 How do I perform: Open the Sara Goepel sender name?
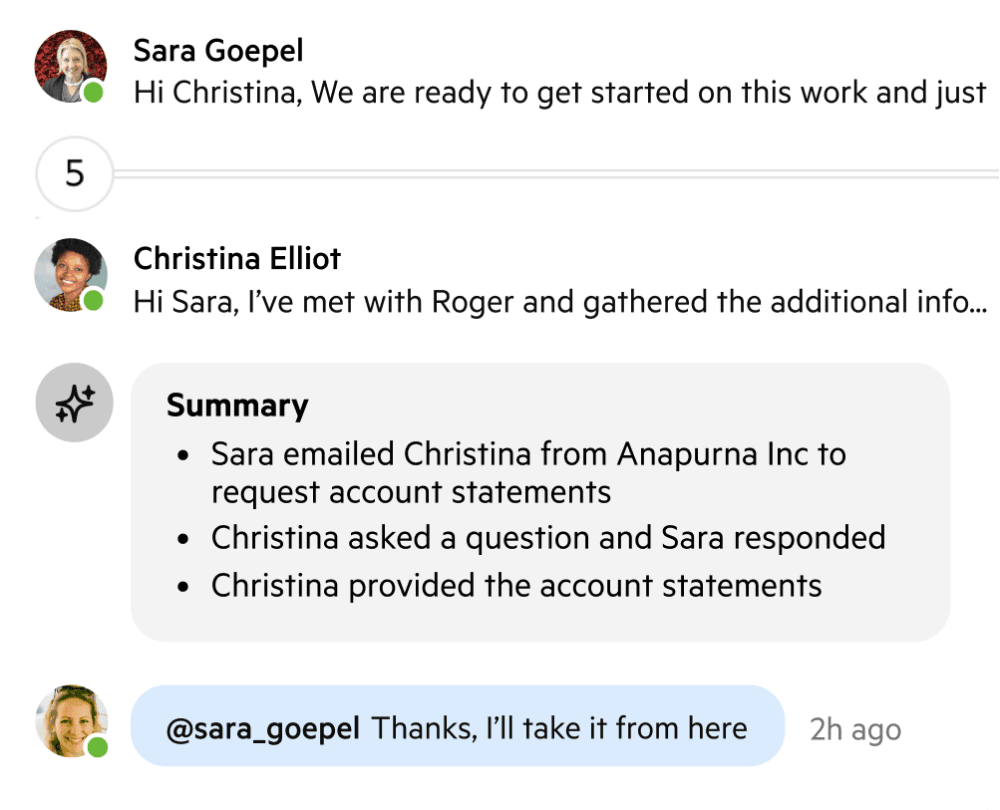(x=218, y=50)
